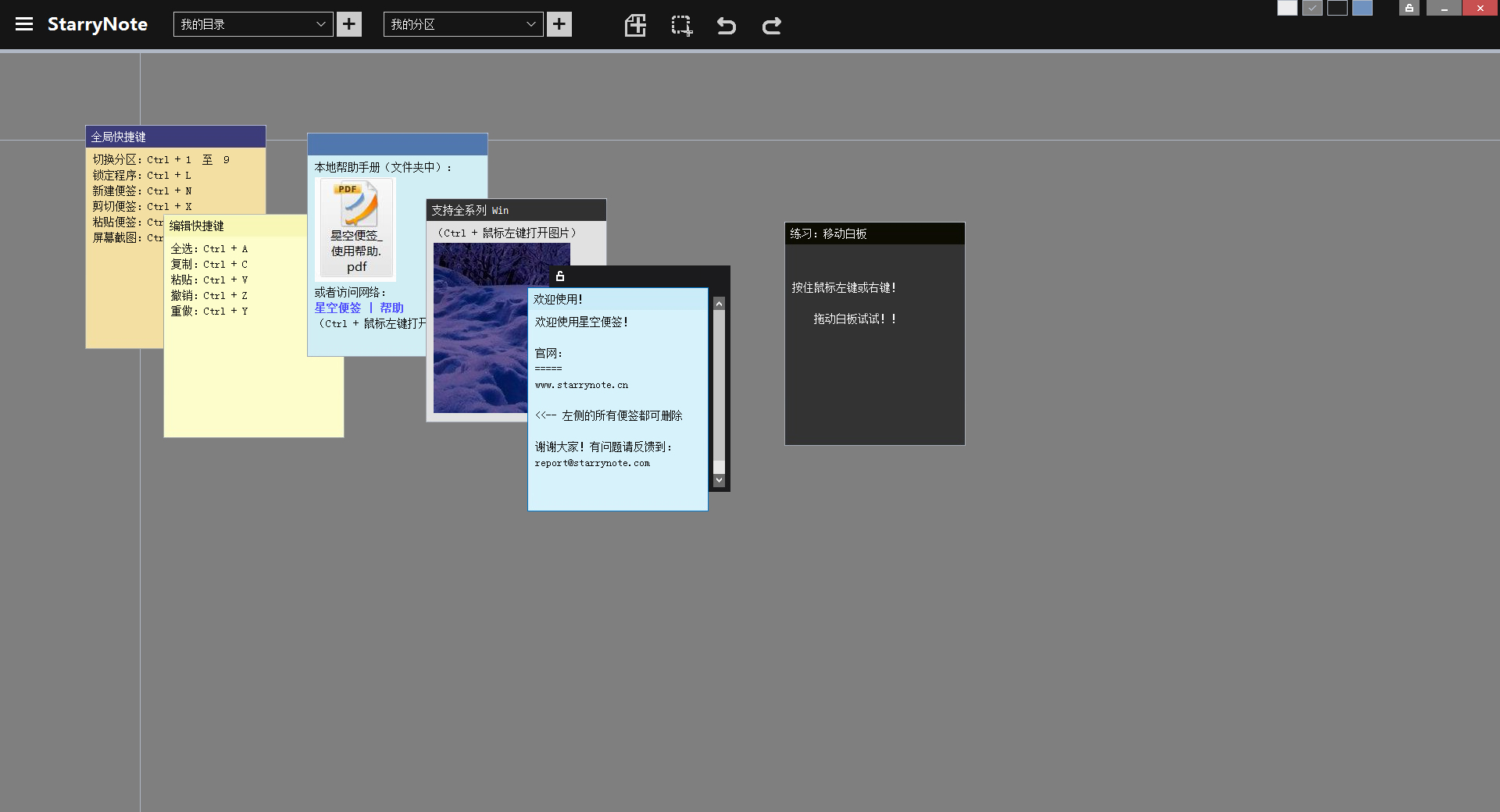1500x812 pixels.
Task: Select the blue background theme swatch
Action: point(1362,8)
